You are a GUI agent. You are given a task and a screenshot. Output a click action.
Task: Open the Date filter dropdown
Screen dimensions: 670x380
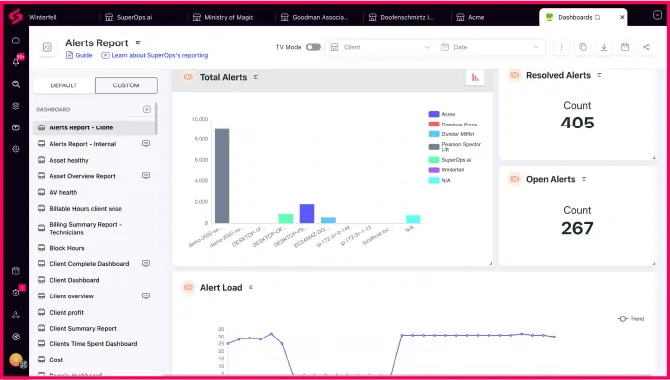pos(490,47)
